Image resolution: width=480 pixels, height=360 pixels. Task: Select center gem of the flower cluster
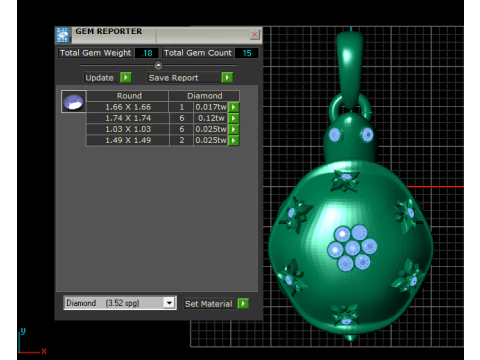(x=352, y=248)
